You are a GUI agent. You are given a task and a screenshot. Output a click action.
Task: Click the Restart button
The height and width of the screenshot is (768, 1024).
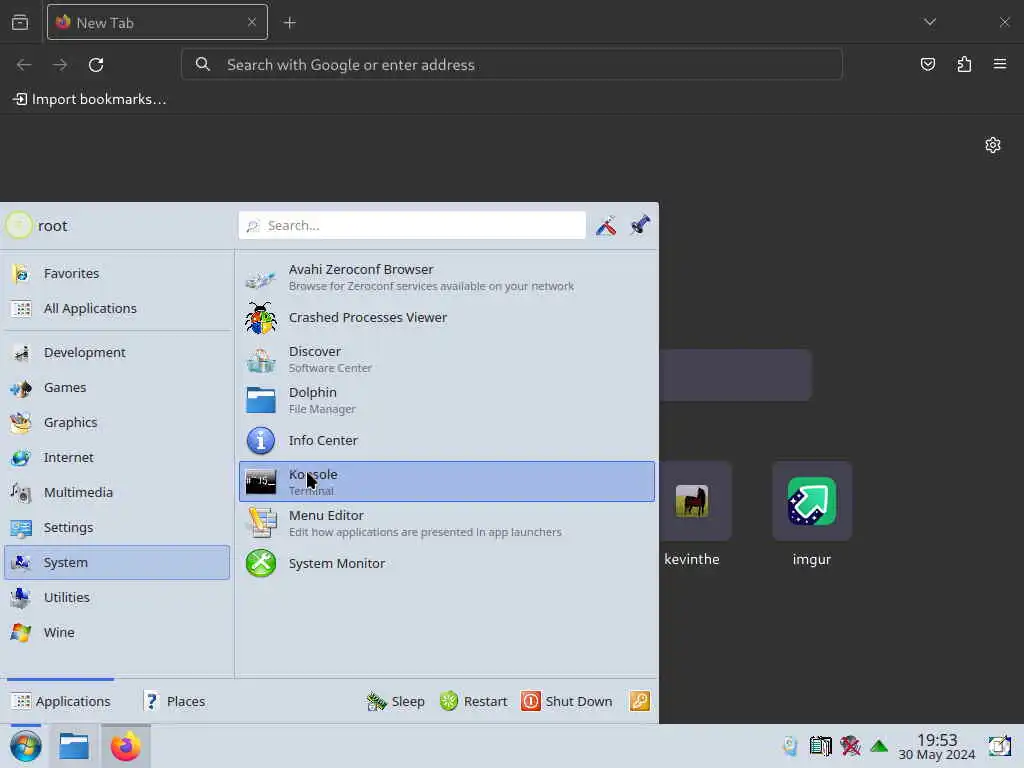pyautogui.click(x=473, y=701)
